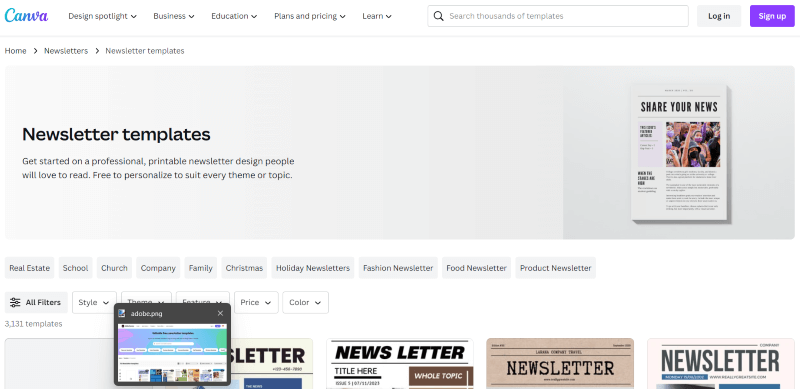Click the adobe.png file icon

tap(122, 313)
